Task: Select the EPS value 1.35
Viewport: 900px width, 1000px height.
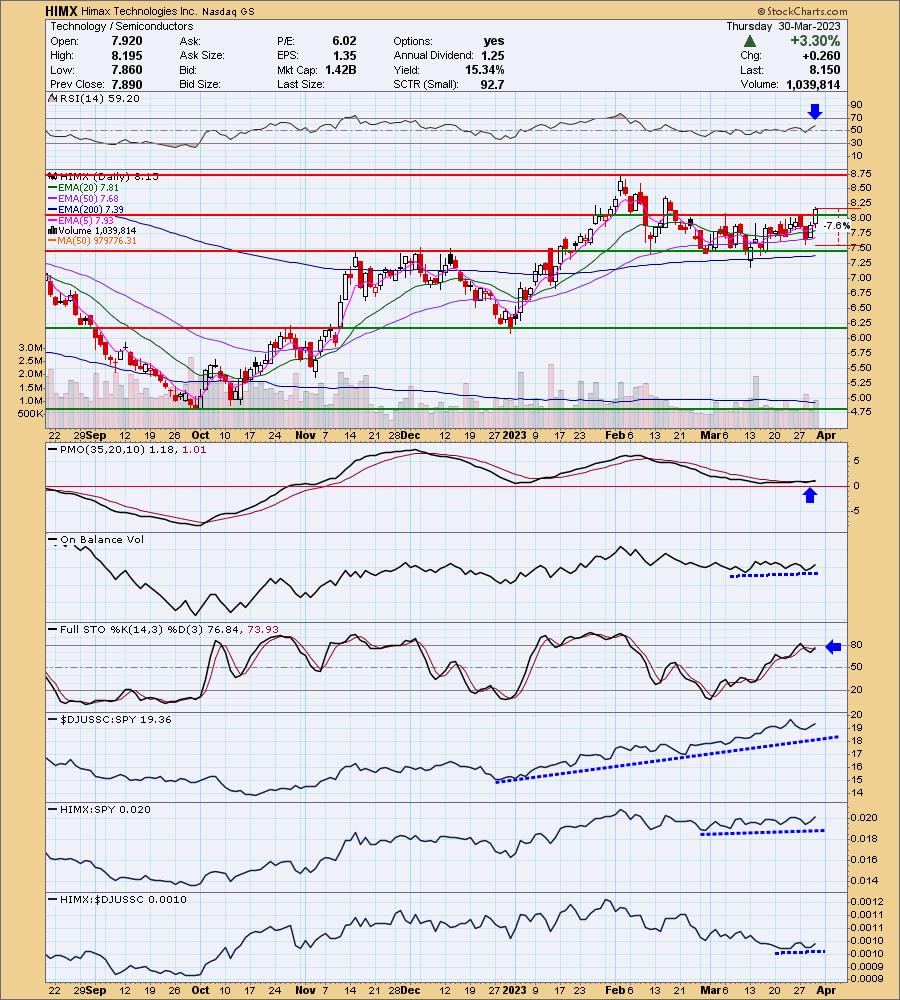Action: coord(344,55)
